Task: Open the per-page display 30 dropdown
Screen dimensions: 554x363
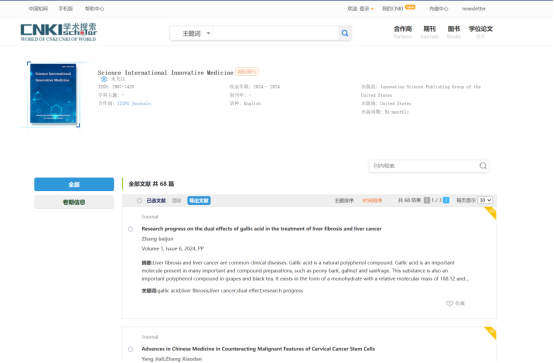Action: (485, 200)
